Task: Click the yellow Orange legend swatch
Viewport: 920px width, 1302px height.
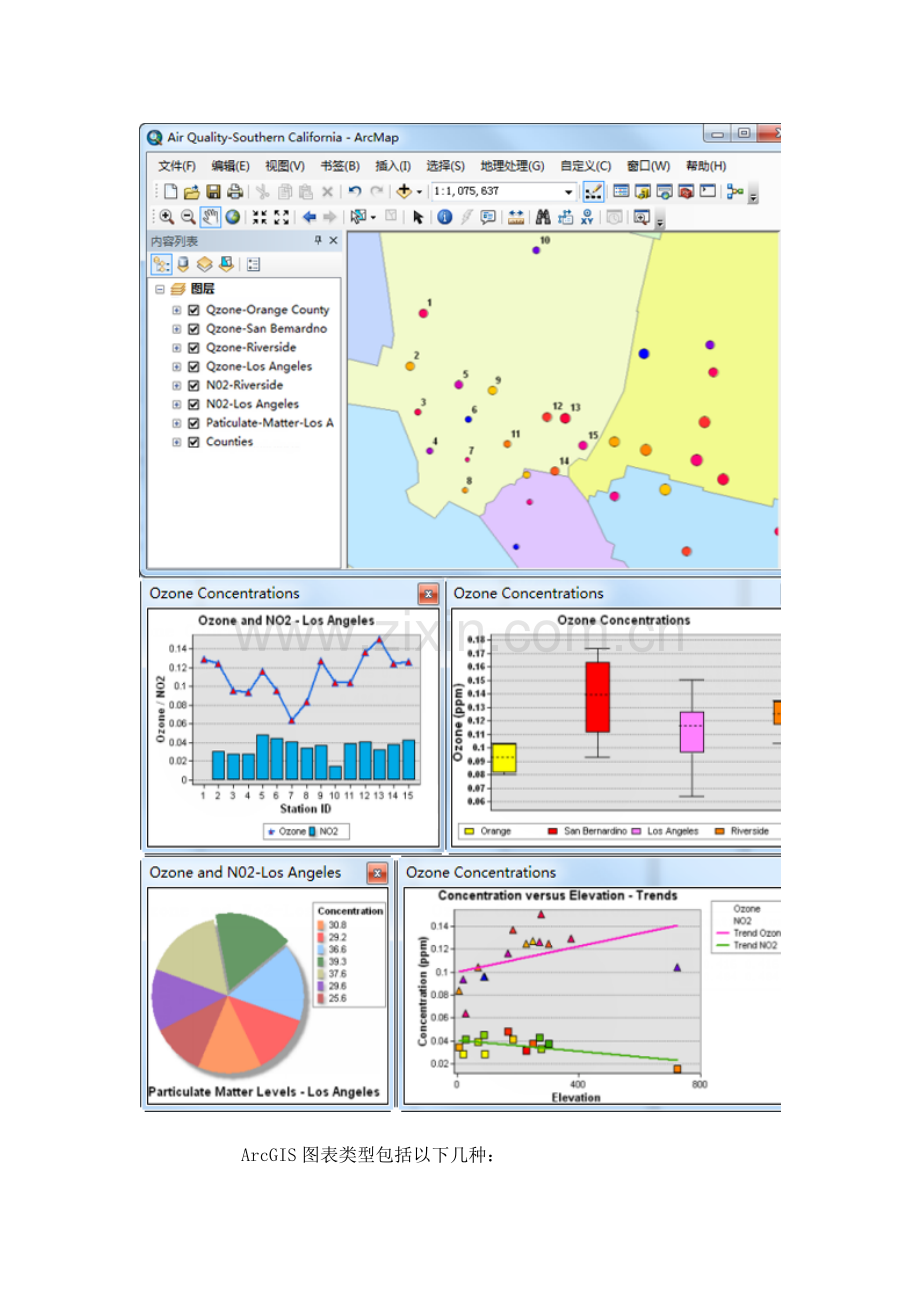Action: point(468,831)
